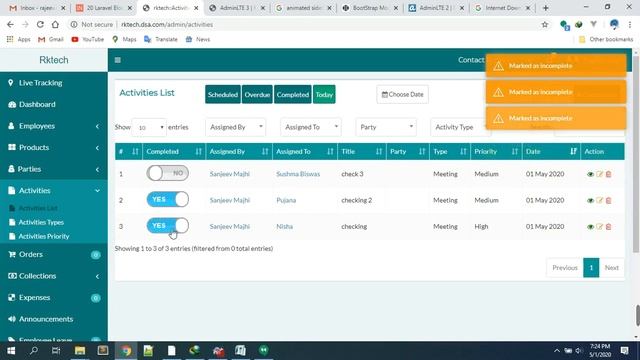
Task: Show Today's activities
Action: (x=324, y=94)
